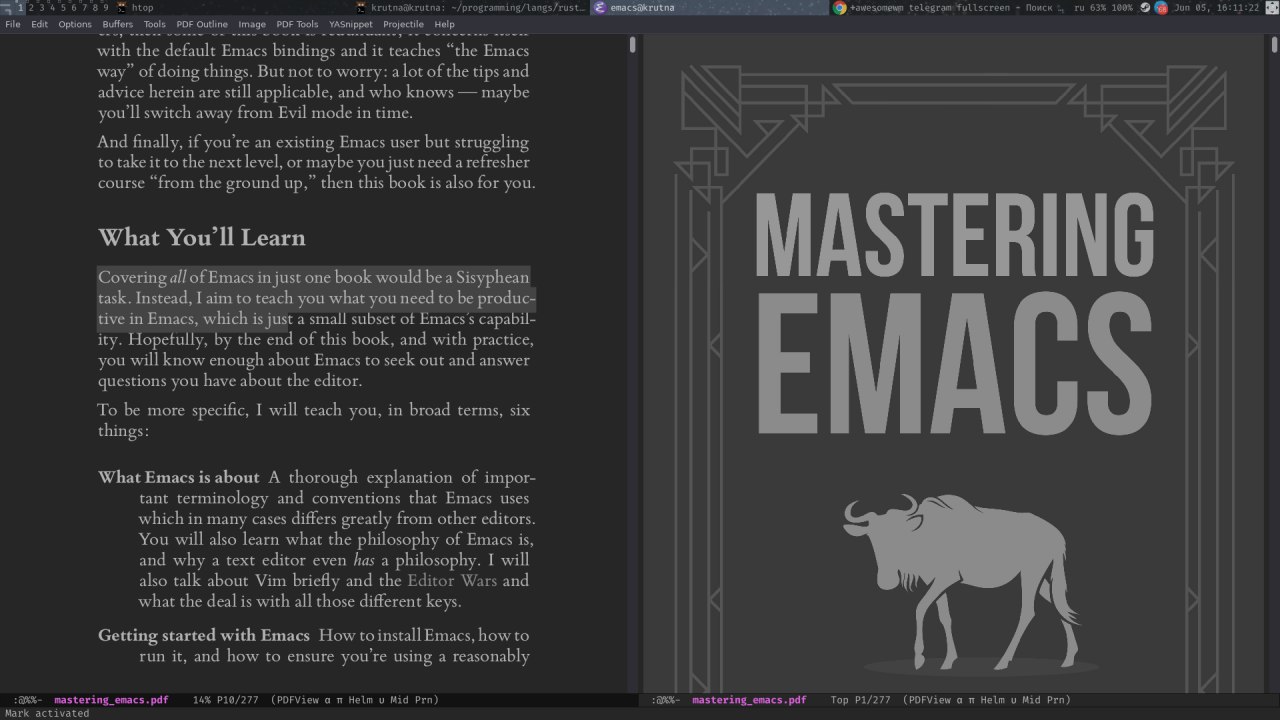1280x720 pixels.
Task: Click the Top P1/277 position indicator
Action: 860,700
